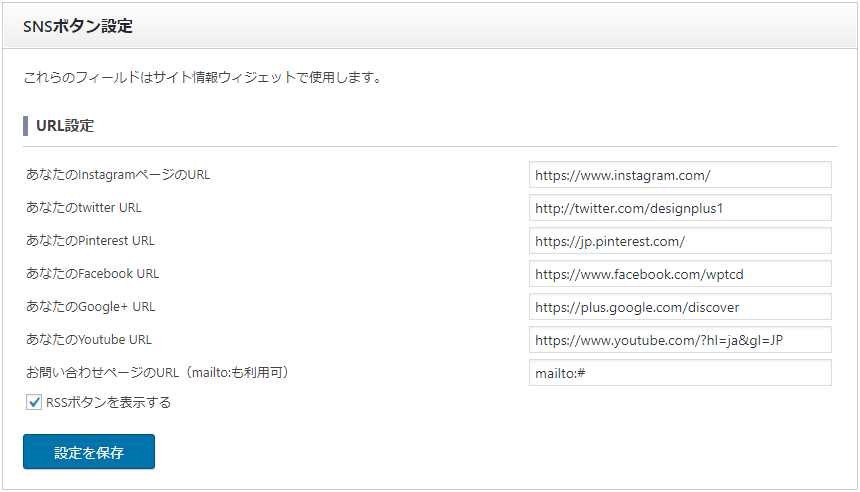This screenshot has width=860, height=492.
Task: Click the あなたのtwitter URL label
Action: [x=84, y=208]
